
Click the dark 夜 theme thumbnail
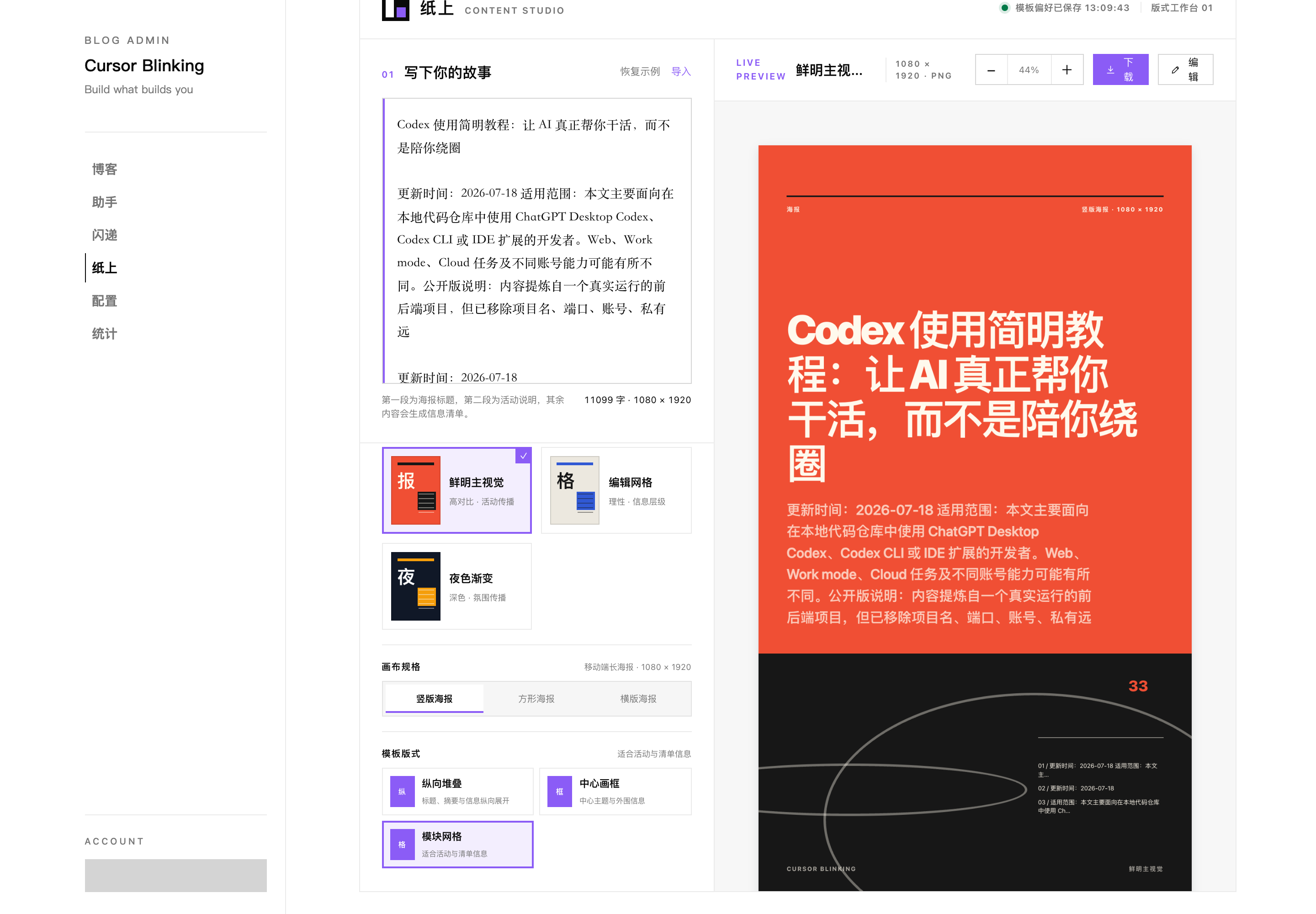[415, 586]
